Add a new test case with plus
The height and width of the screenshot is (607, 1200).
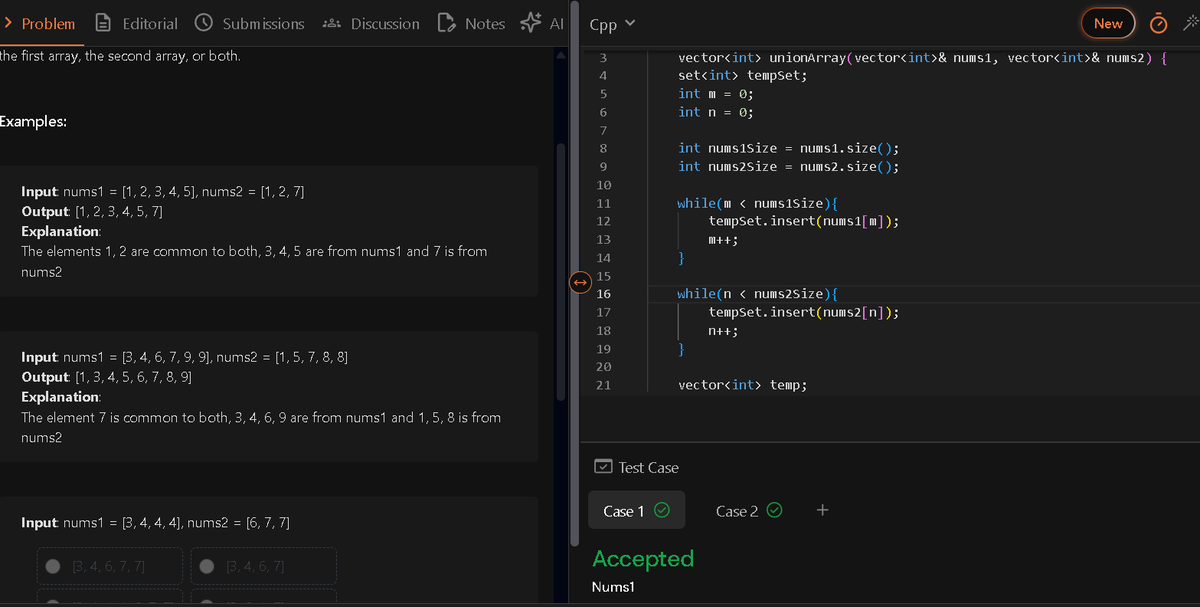pyautogui.click(x=822, y=510)
